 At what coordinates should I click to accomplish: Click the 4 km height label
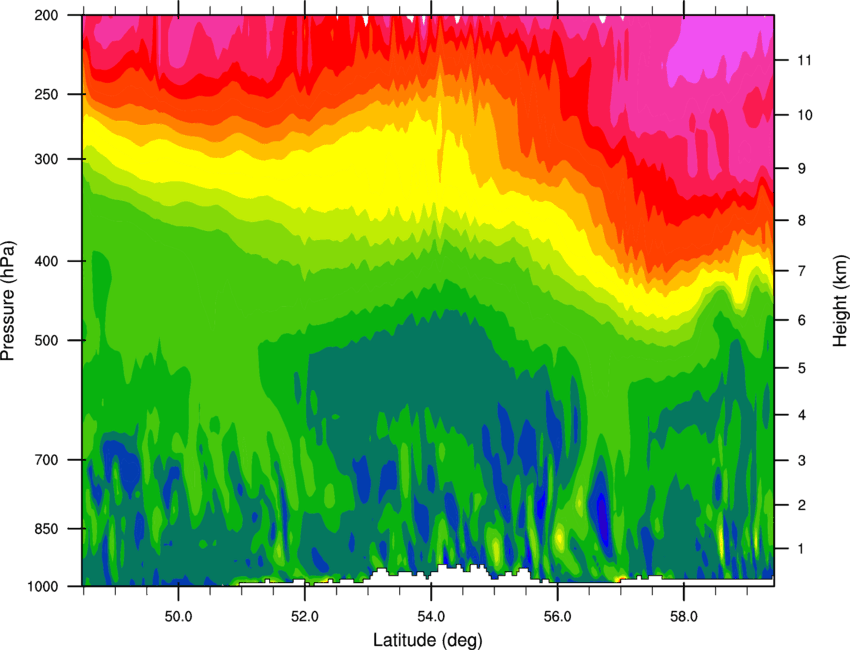coord(802,415)
